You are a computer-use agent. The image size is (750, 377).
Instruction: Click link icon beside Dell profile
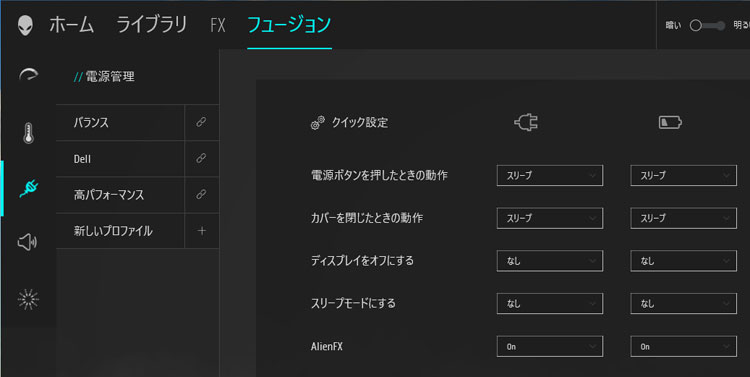pos(201,158)
